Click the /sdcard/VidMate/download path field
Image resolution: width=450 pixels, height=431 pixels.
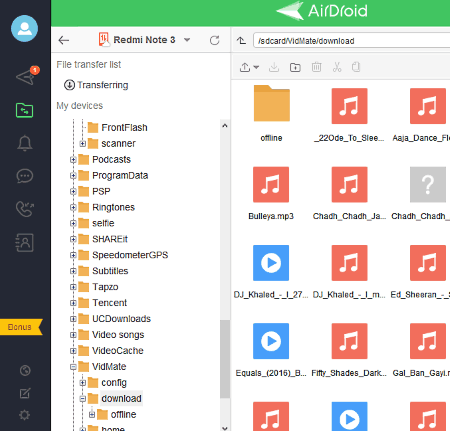351,41
